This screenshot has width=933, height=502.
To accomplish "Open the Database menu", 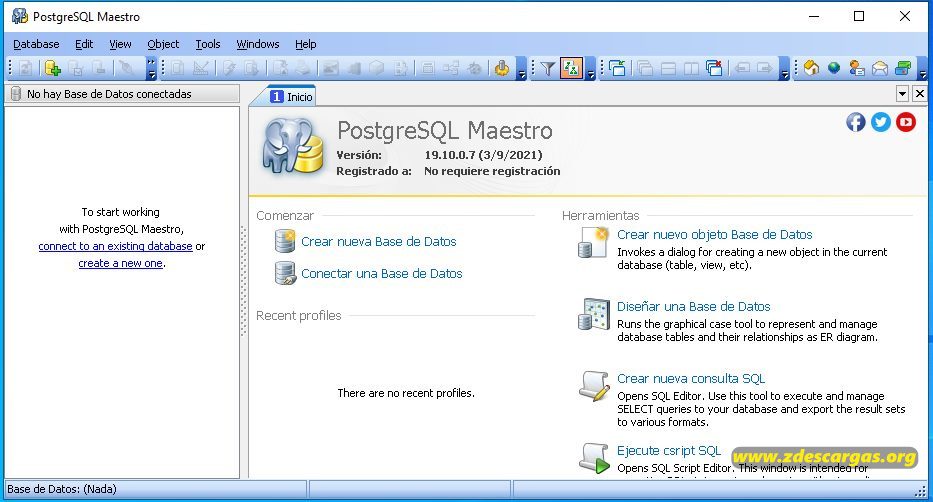I will coord(36,44).
